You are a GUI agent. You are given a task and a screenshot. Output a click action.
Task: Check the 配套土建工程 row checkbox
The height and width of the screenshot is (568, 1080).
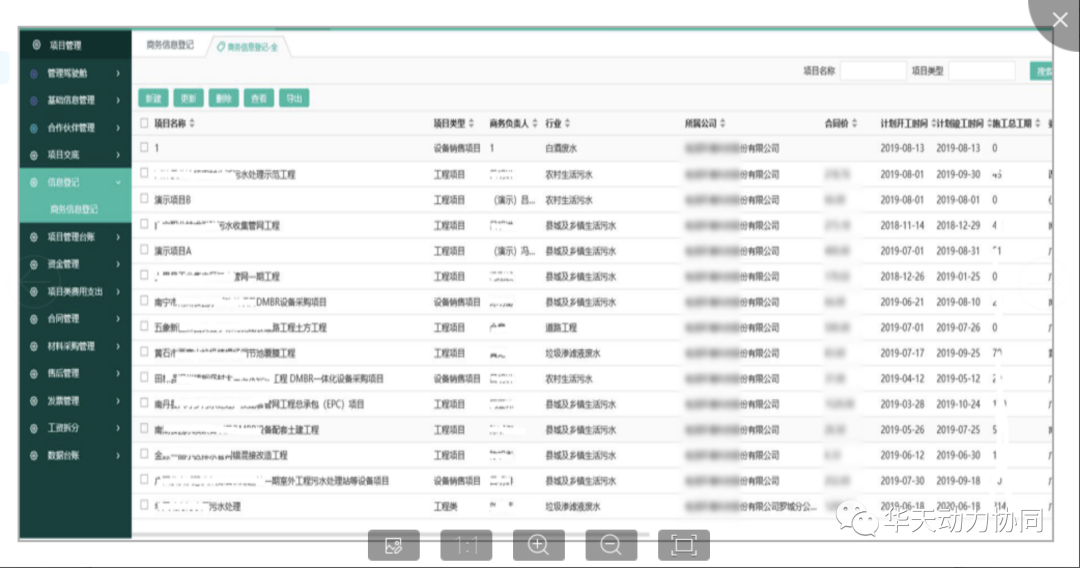[144, 428]
